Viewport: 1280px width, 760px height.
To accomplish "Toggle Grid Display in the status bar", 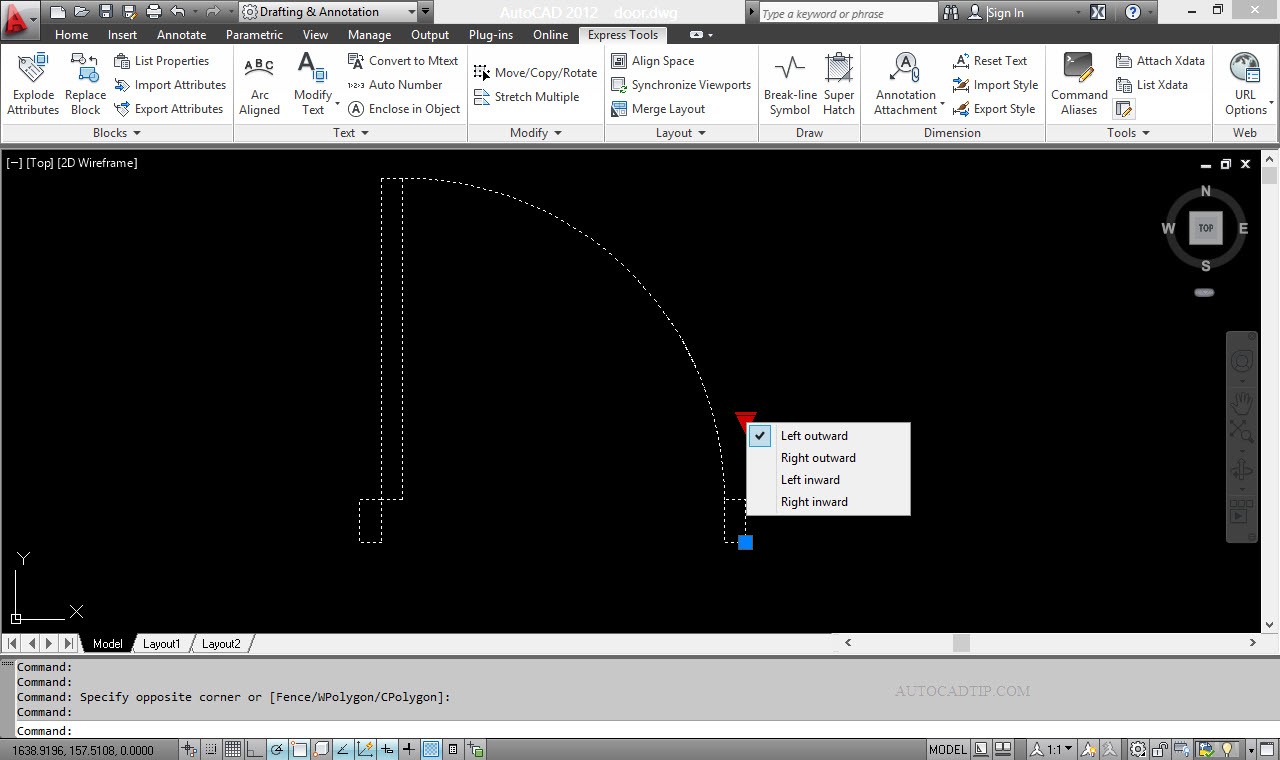I will [233, 749].
